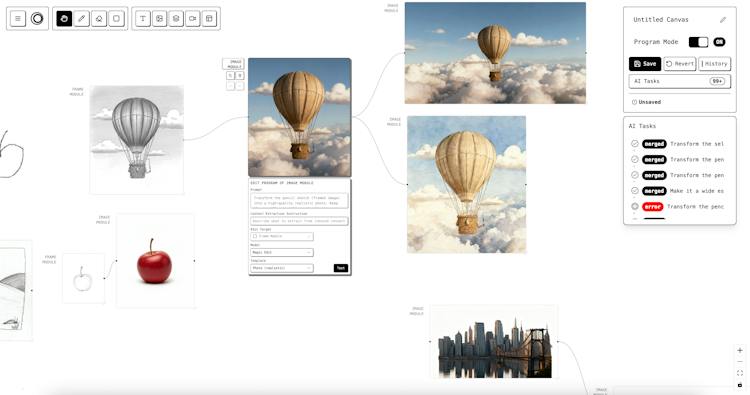Select the grayscale balloon sketch frame
750x395 pixels.
point(137,140)
